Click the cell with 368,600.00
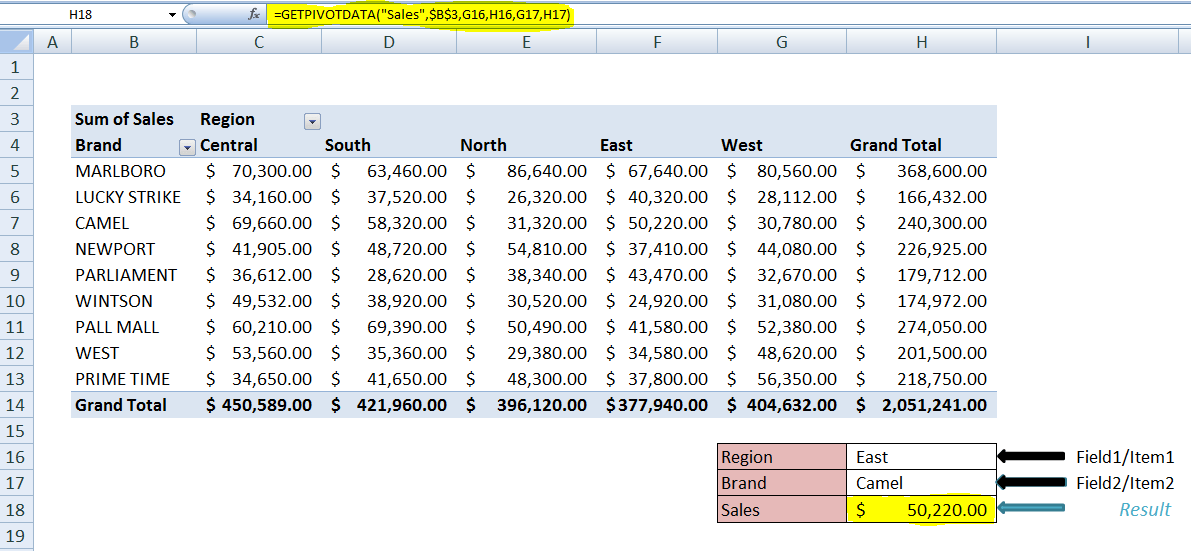The height and width of the screenshot is (551, 1191). (x=921, y=172)
